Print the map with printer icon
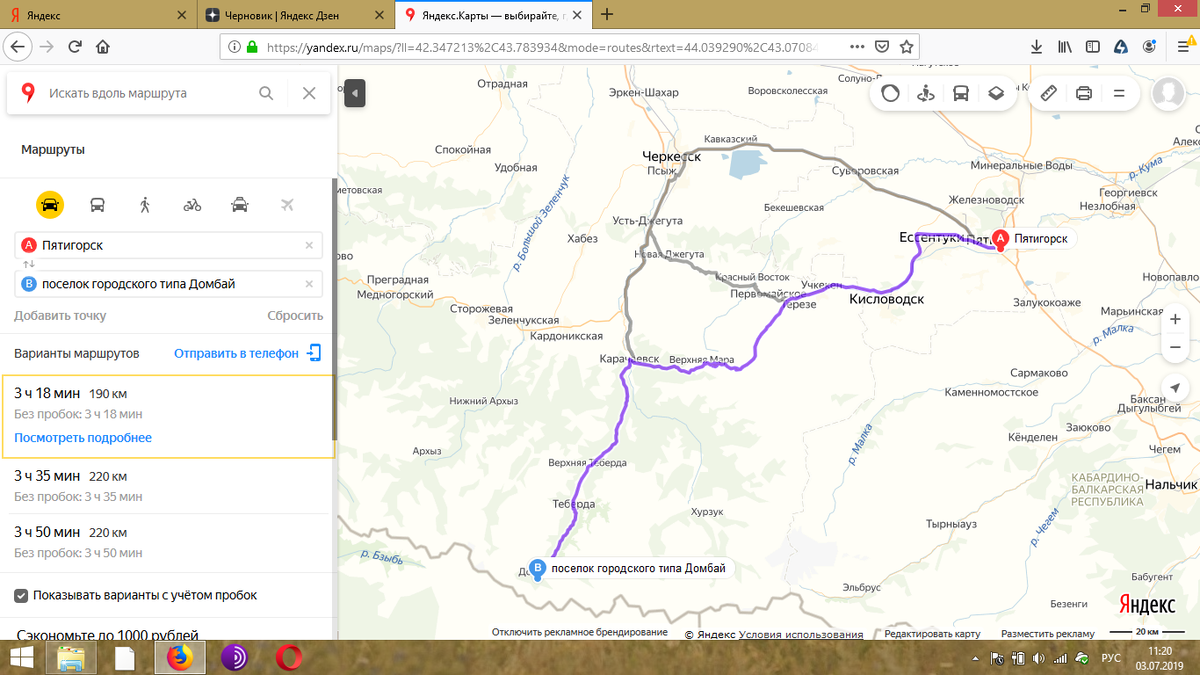Viewport: 1200px width, 675px height. (1083, 94)
